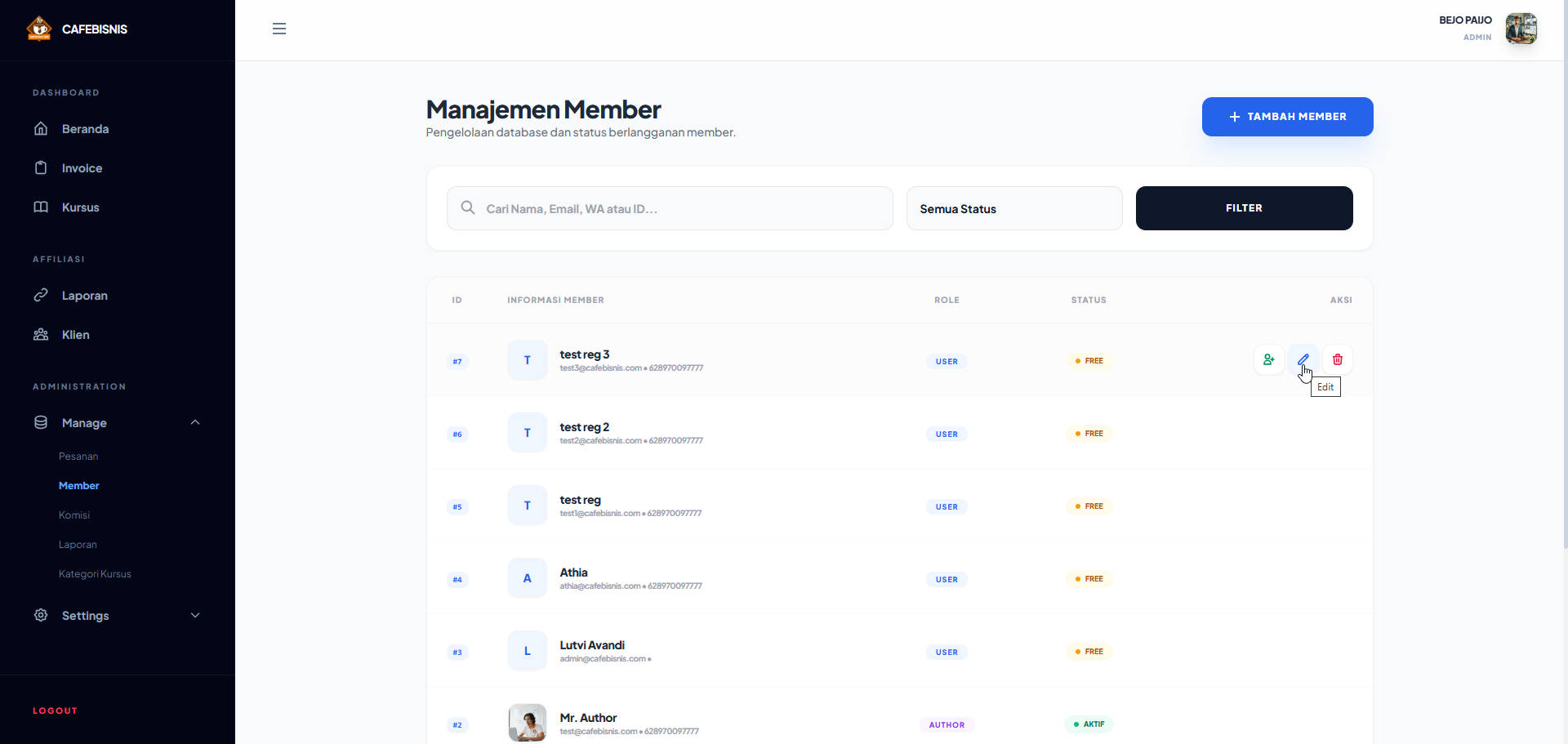Open the Klien affiliate page
Image resolution: width=1568 pixels, height=744 pixels.
point(75,335)
